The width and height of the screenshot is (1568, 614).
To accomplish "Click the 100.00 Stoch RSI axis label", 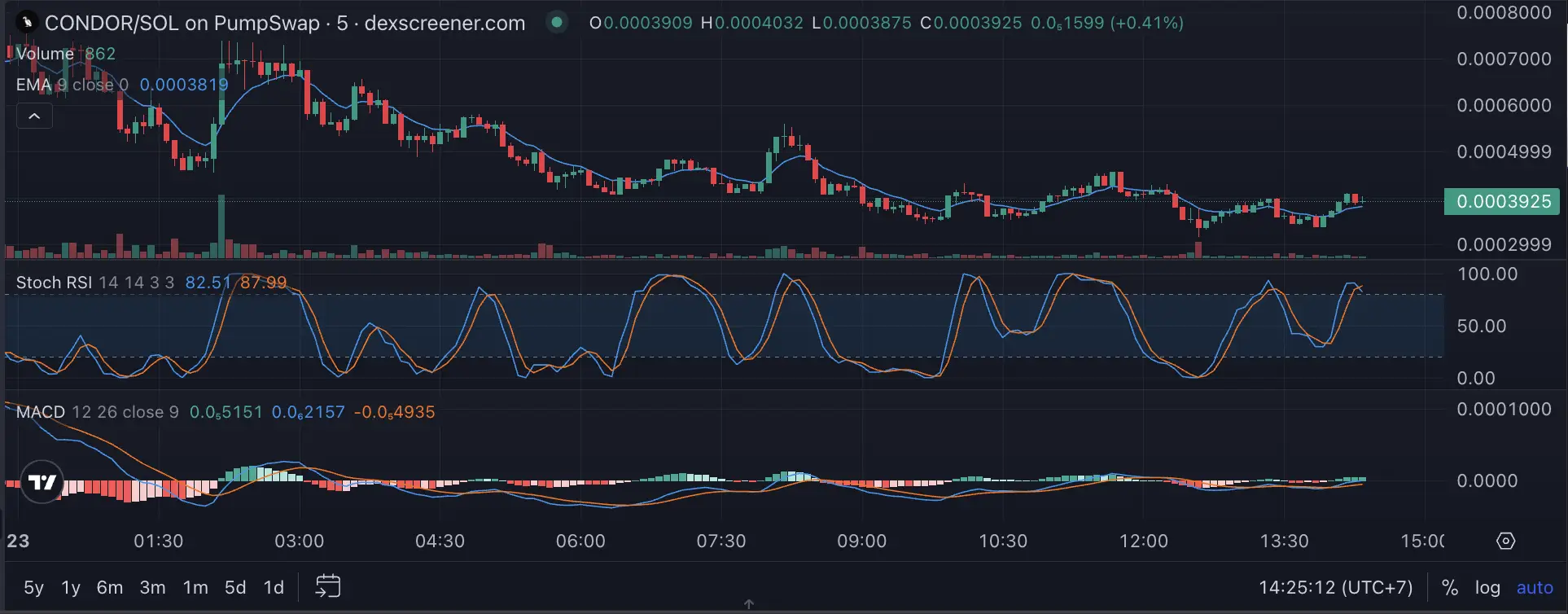I will pyautogui.click(x=1487, y=274).
